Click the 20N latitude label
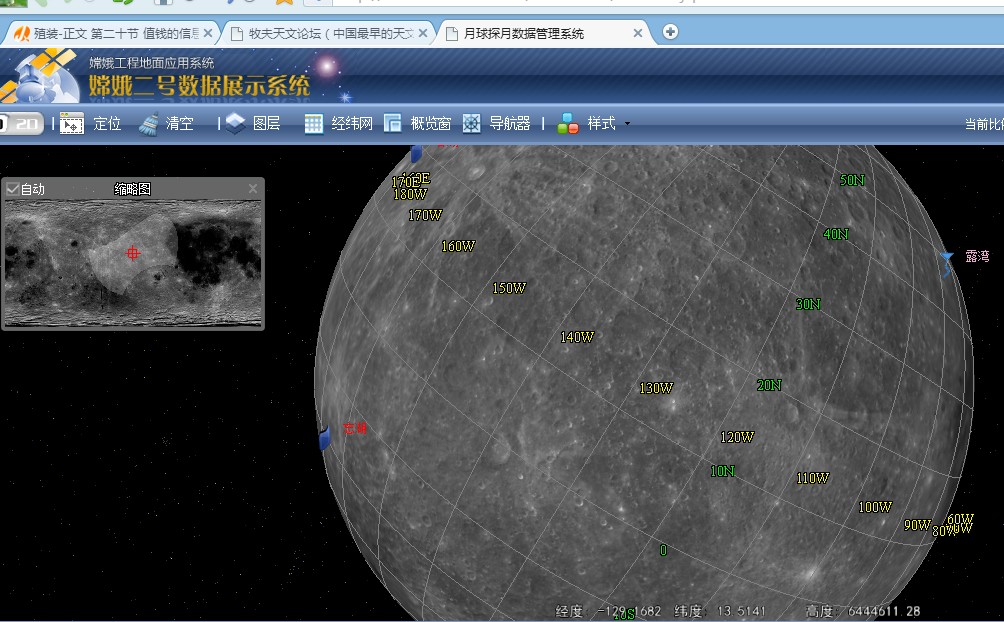 click(x=769, y=385)
